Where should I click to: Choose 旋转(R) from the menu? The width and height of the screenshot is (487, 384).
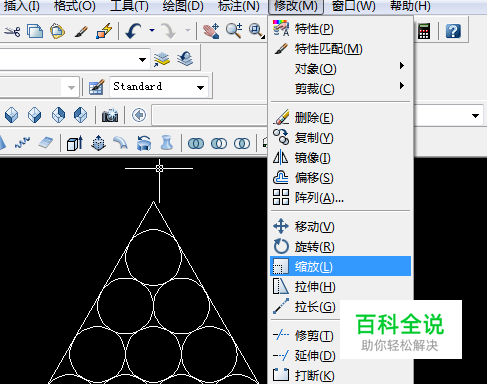[341, 247]
